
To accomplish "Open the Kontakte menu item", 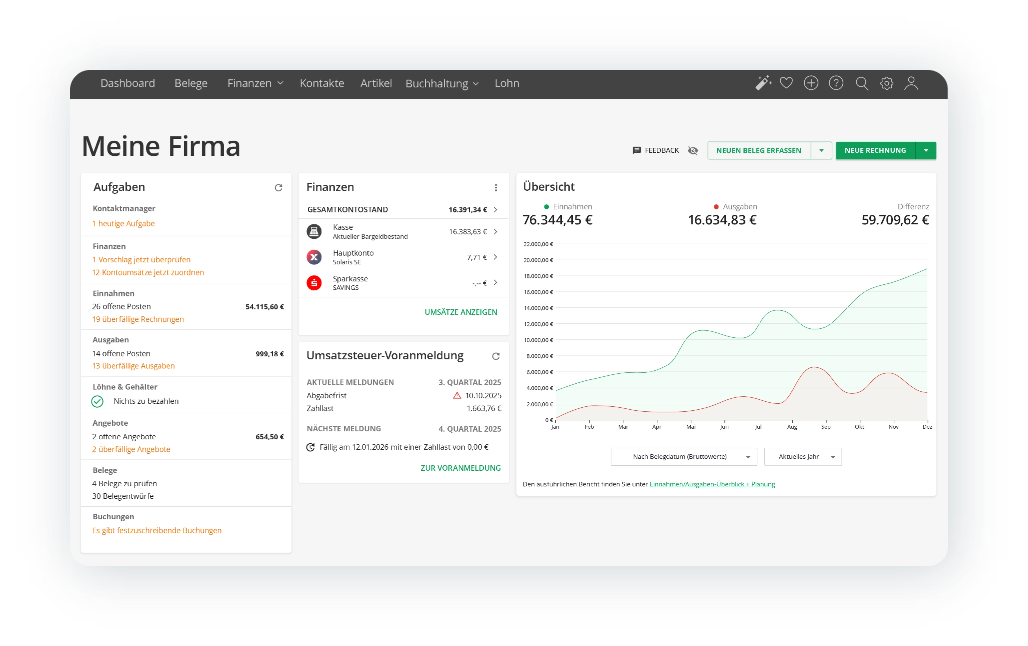I will pos(322,83).
